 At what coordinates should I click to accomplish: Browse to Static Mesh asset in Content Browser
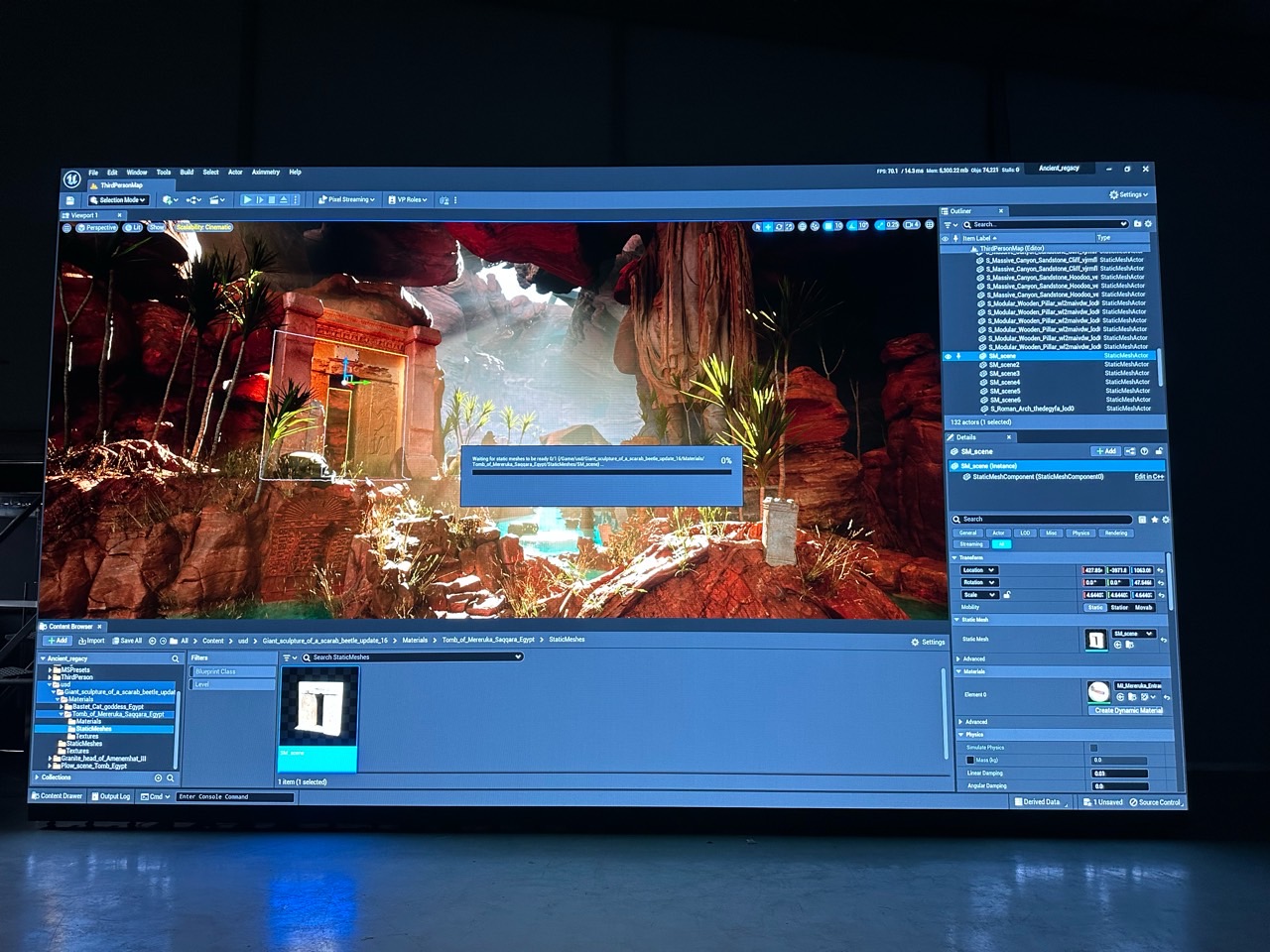[1129, 646]
